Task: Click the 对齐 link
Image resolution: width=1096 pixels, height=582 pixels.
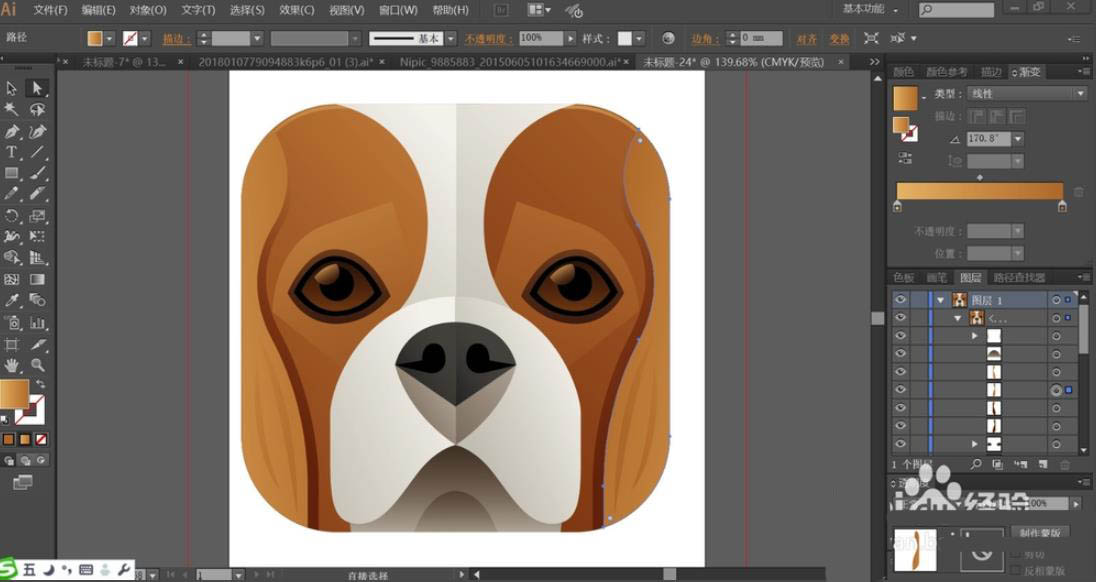Action: [807, 39]
